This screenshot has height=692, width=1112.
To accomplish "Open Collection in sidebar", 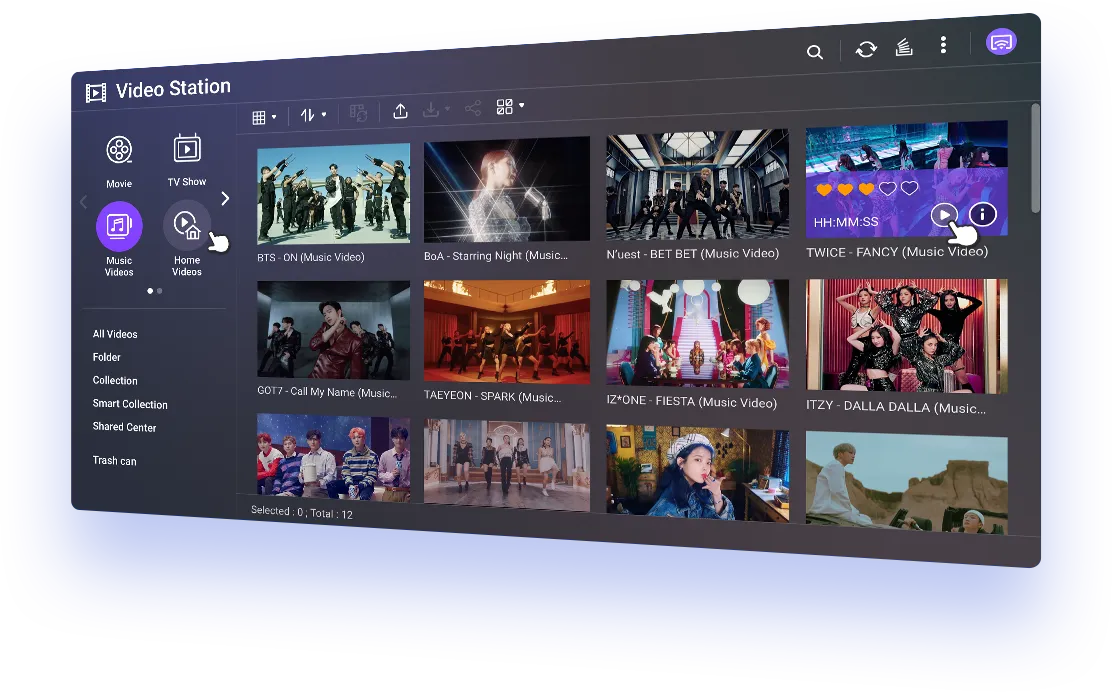I will click(115, 381).
